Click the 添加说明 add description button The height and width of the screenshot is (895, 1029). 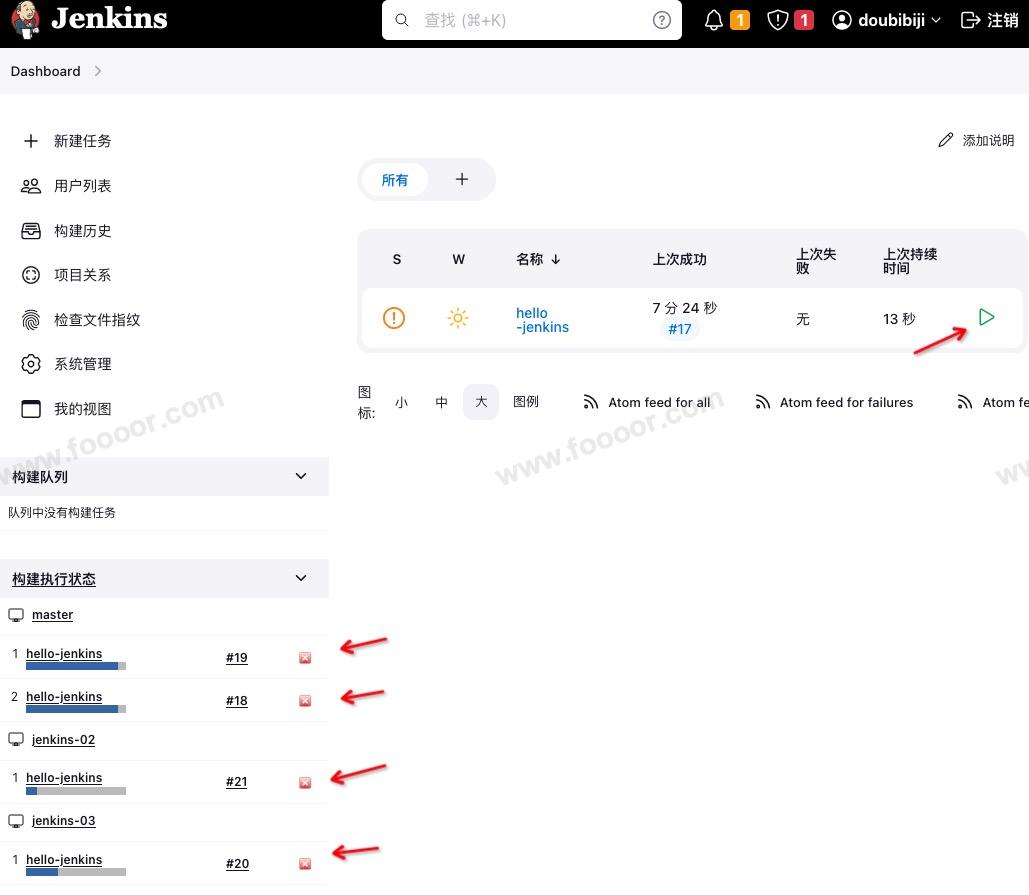pos(976,141)
